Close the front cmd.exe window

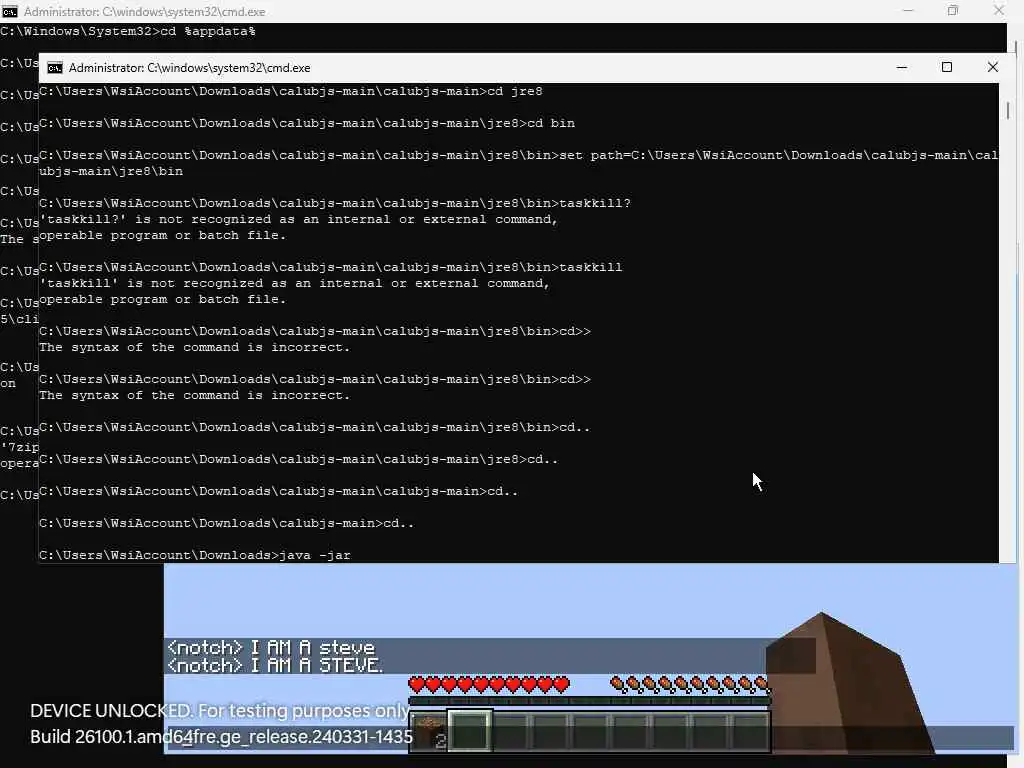(993, 67)
